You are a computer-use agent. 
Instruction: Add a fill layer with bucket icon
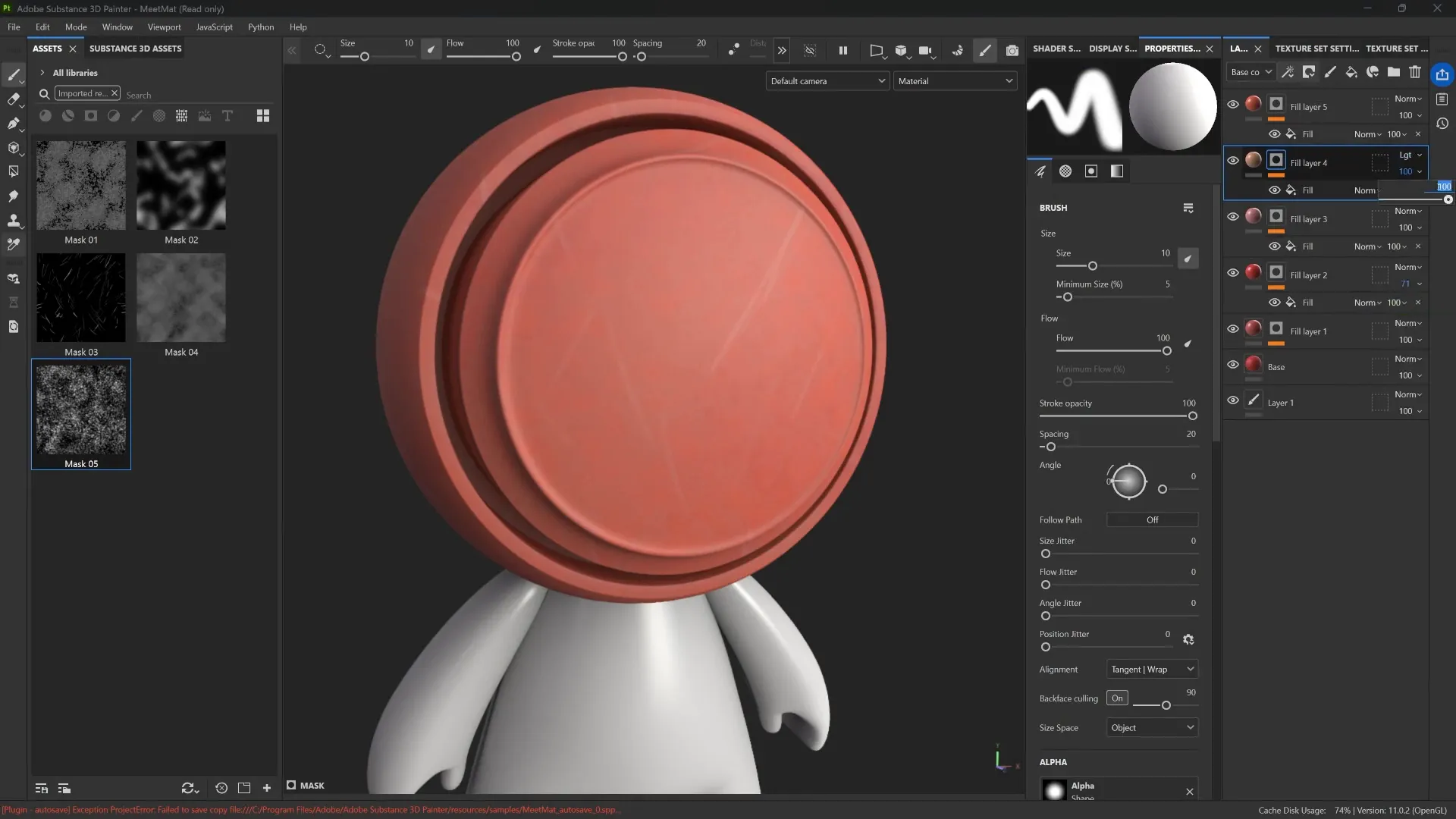click(x=1351, y=72)
